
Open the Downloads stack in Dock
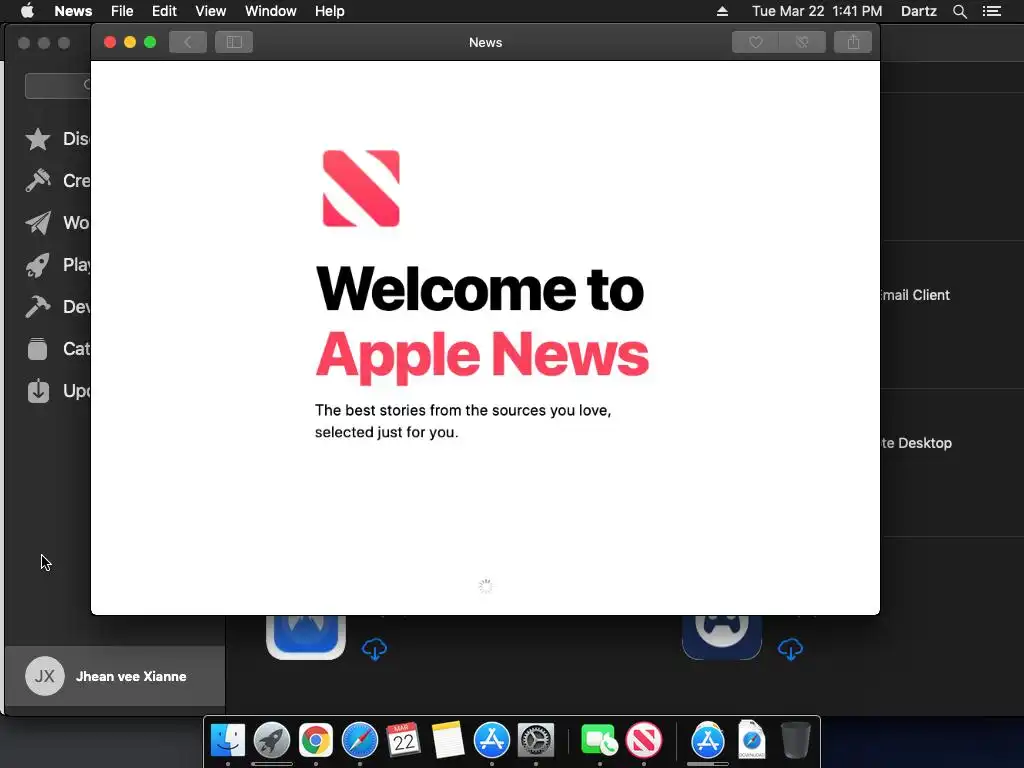point(752,739)
